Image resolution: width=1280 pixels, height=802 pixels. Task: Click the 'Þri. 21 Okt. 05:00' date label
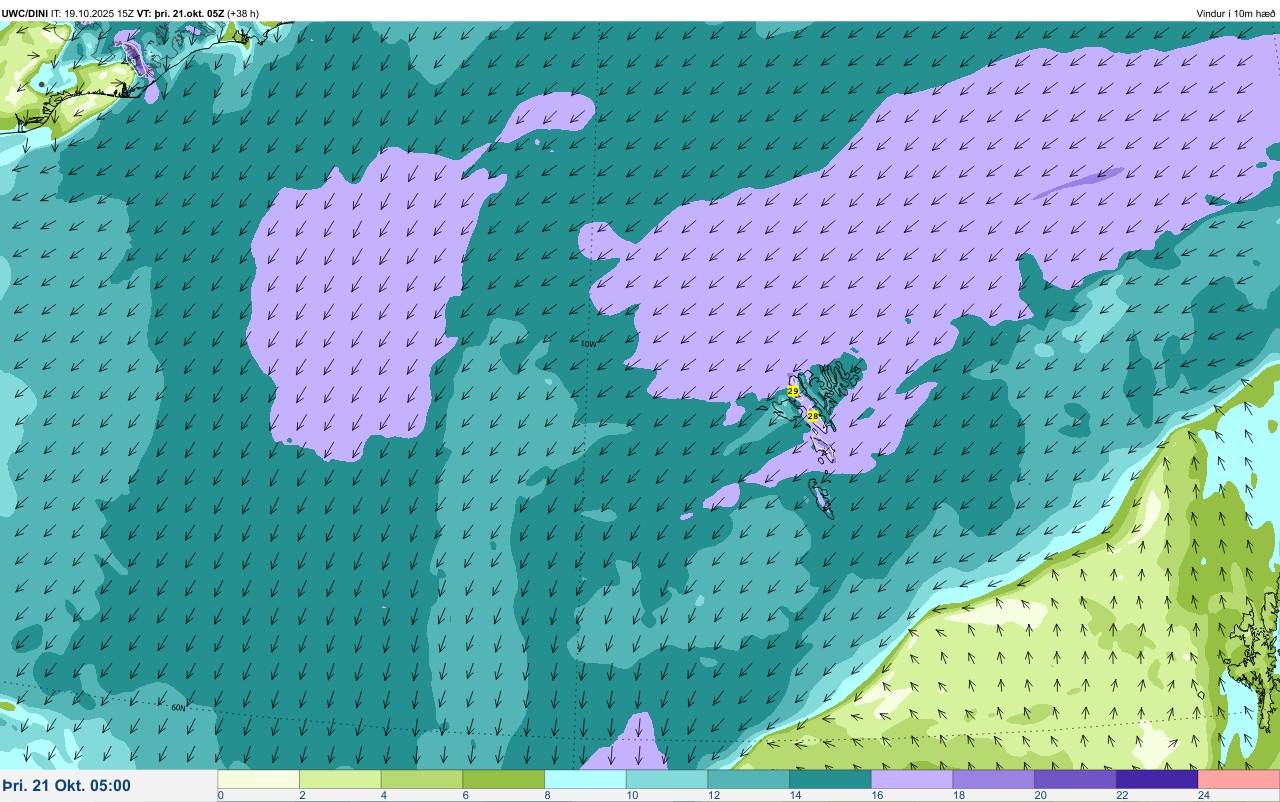(x=66, y=786)
